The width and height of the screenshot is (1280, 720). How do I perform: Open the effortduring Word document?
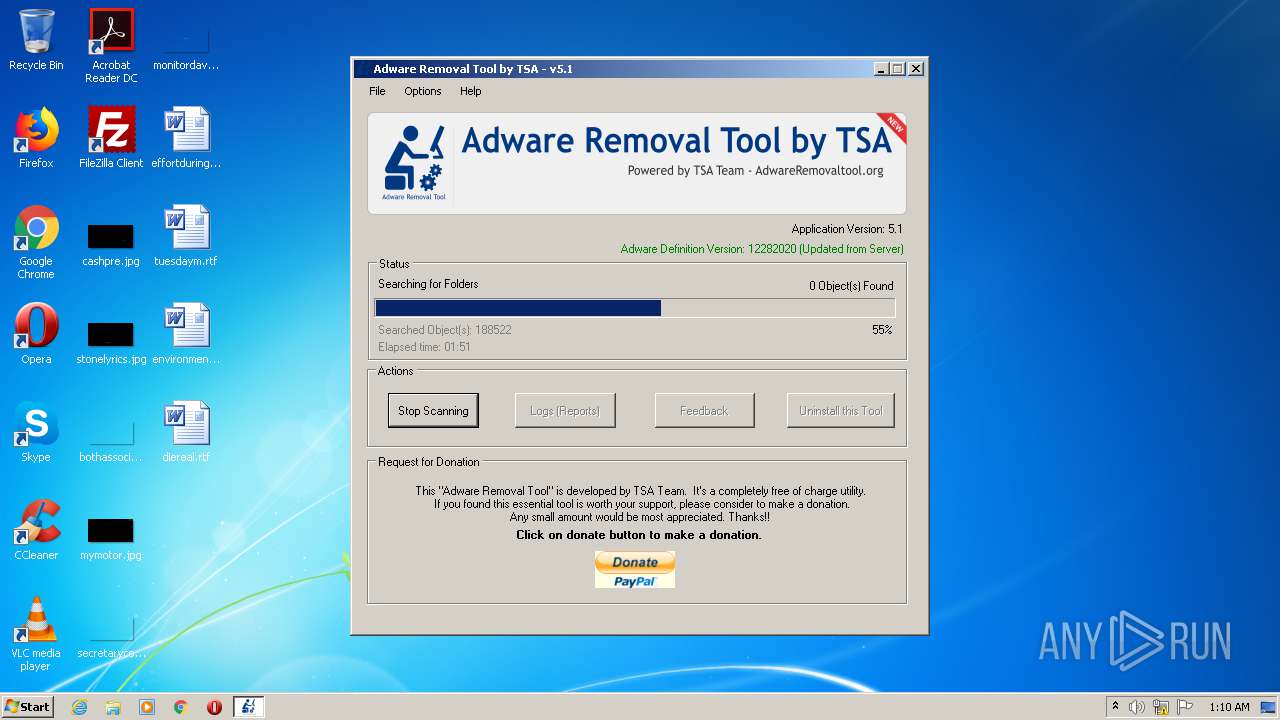click(186, 138)
